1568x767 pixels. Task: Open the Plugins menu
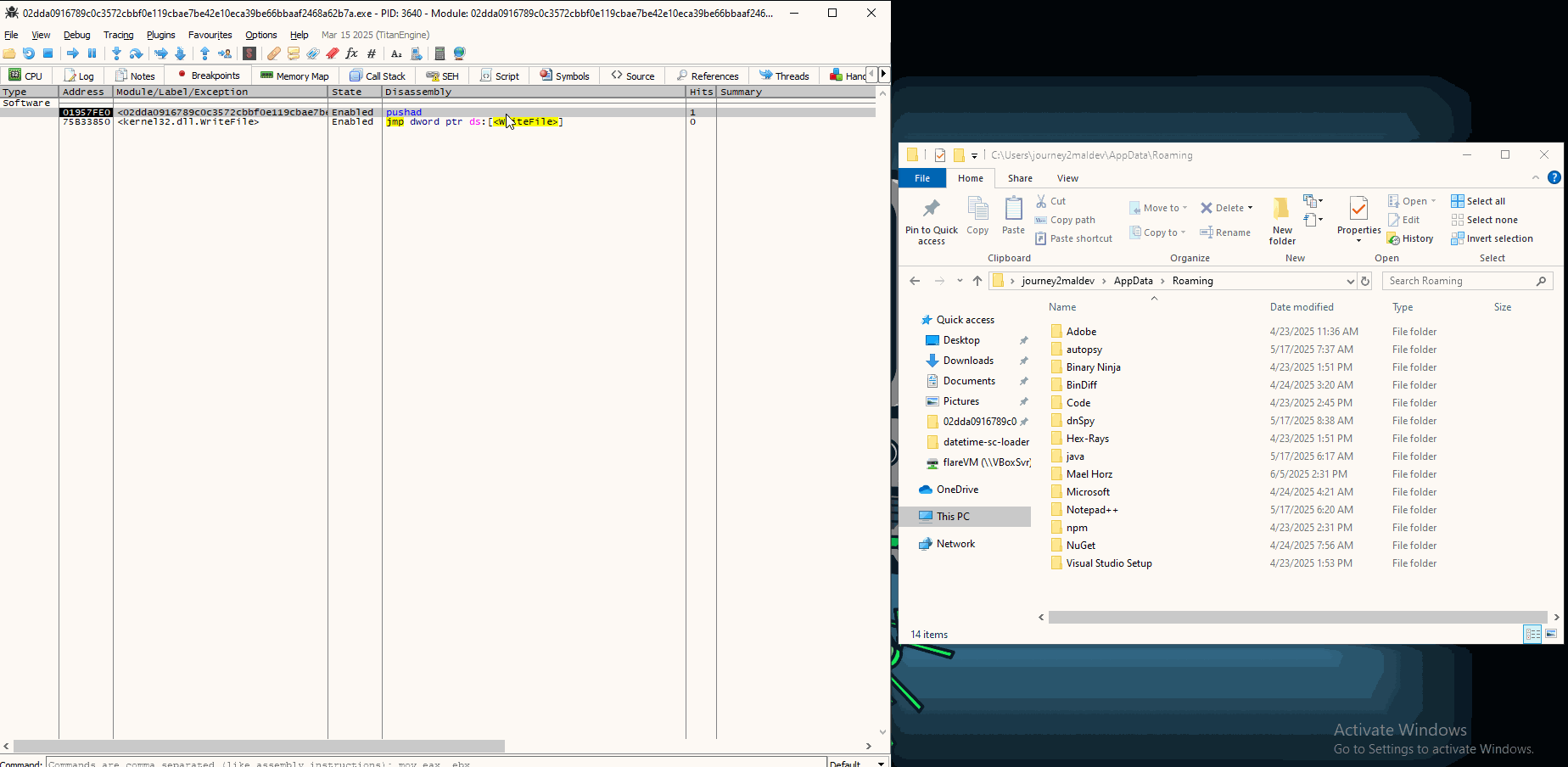[160, 35]
